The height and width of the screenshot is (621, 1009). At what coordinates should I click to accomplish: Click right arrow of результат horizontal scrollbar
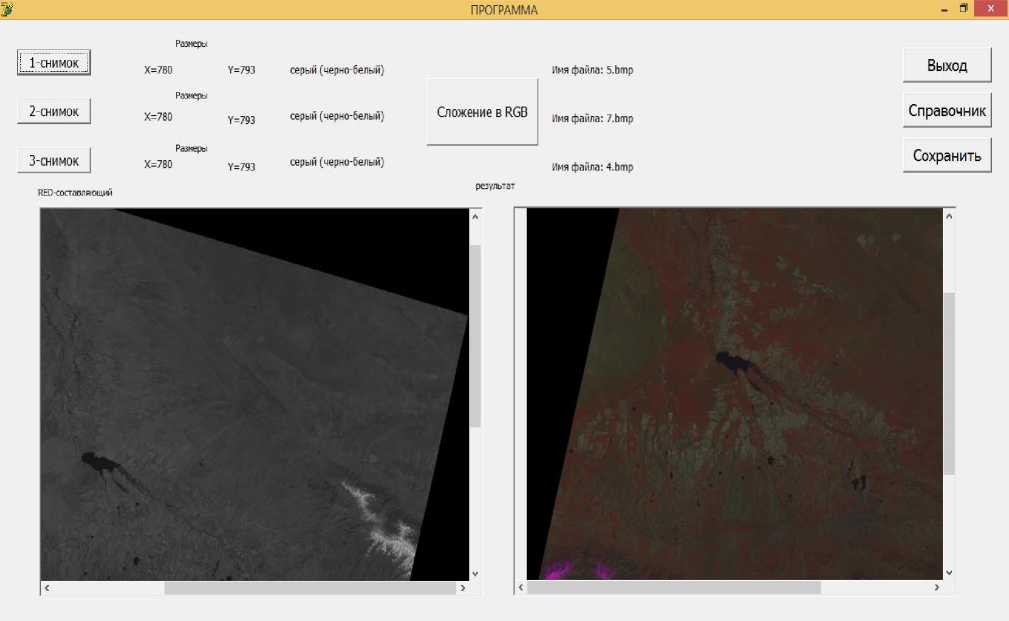(x=935, y=588)
